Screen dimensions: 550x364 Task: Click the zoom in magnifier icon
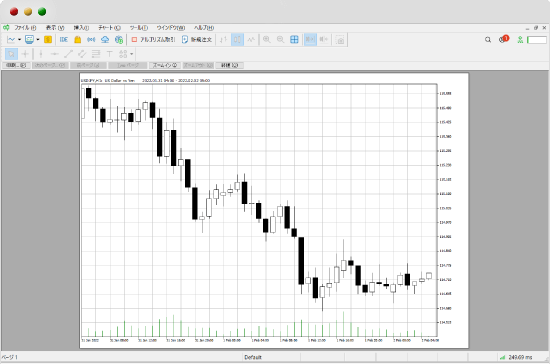[267, 40]
